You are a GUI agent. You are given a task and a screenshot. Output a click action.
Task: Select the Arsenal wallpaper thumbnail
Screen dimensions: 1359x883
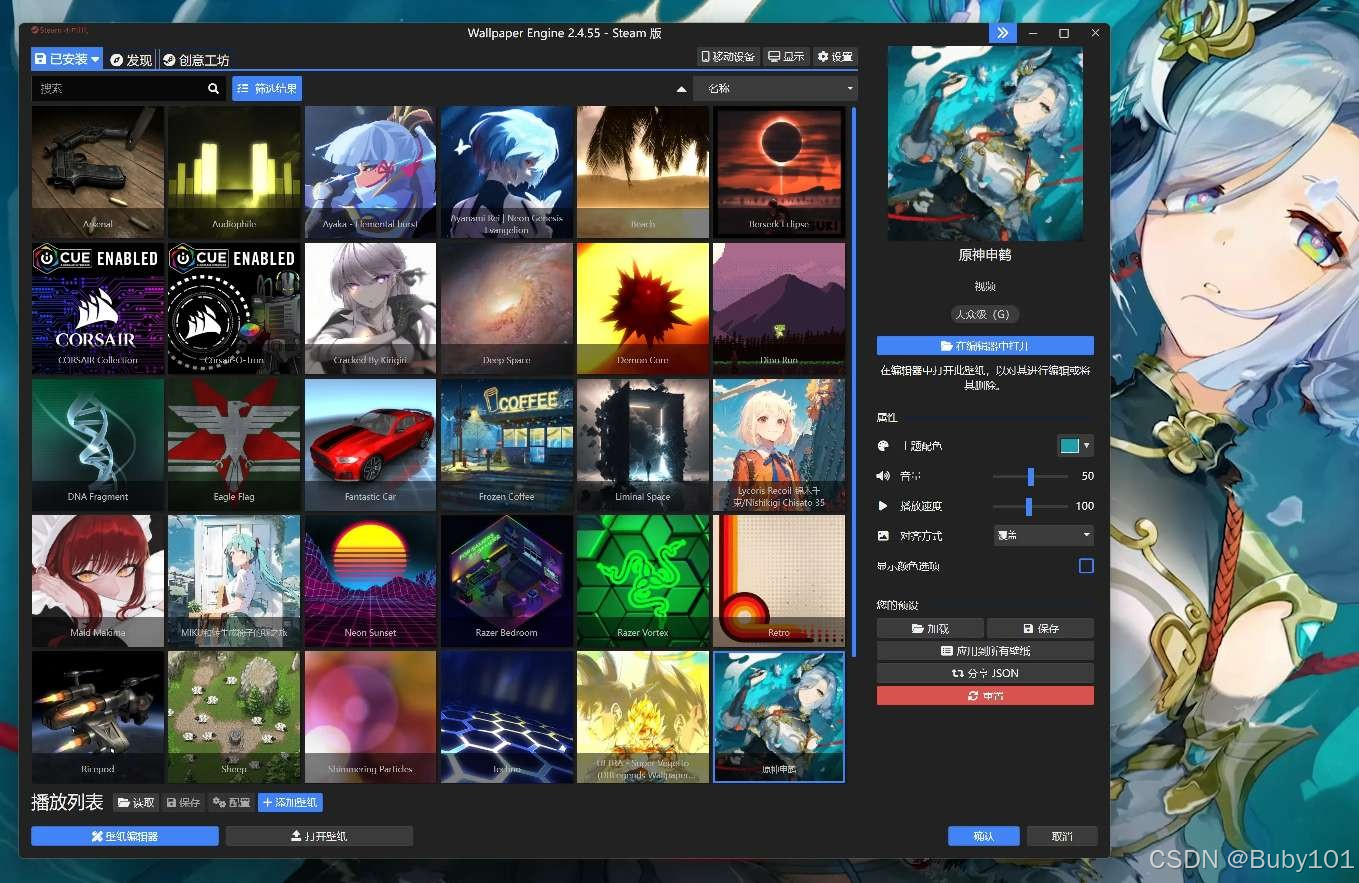(98, 172)
